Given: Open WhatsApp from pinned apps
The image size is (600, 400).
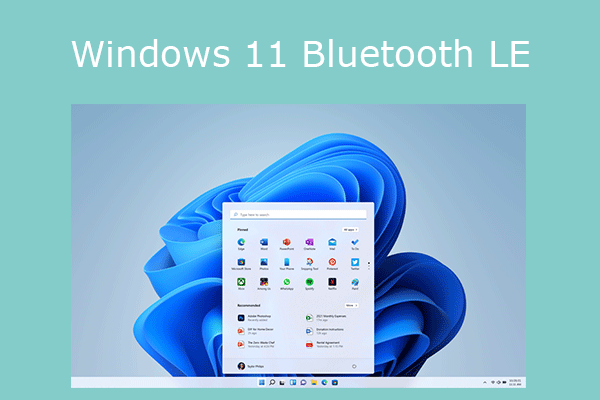Looking at the screenshot, I should pos(286,283).
